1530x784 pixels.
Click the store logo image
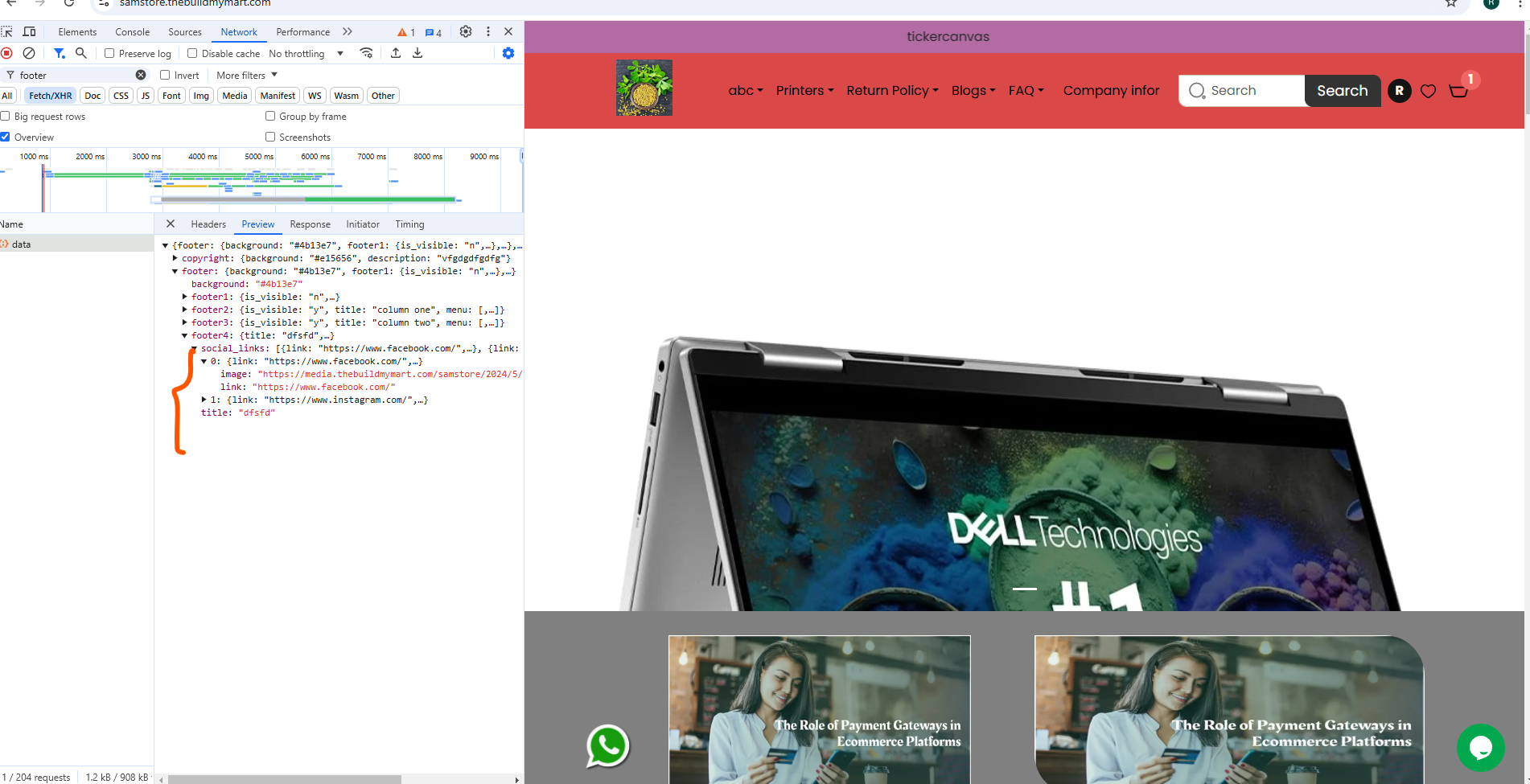click(x=644, y=88)
